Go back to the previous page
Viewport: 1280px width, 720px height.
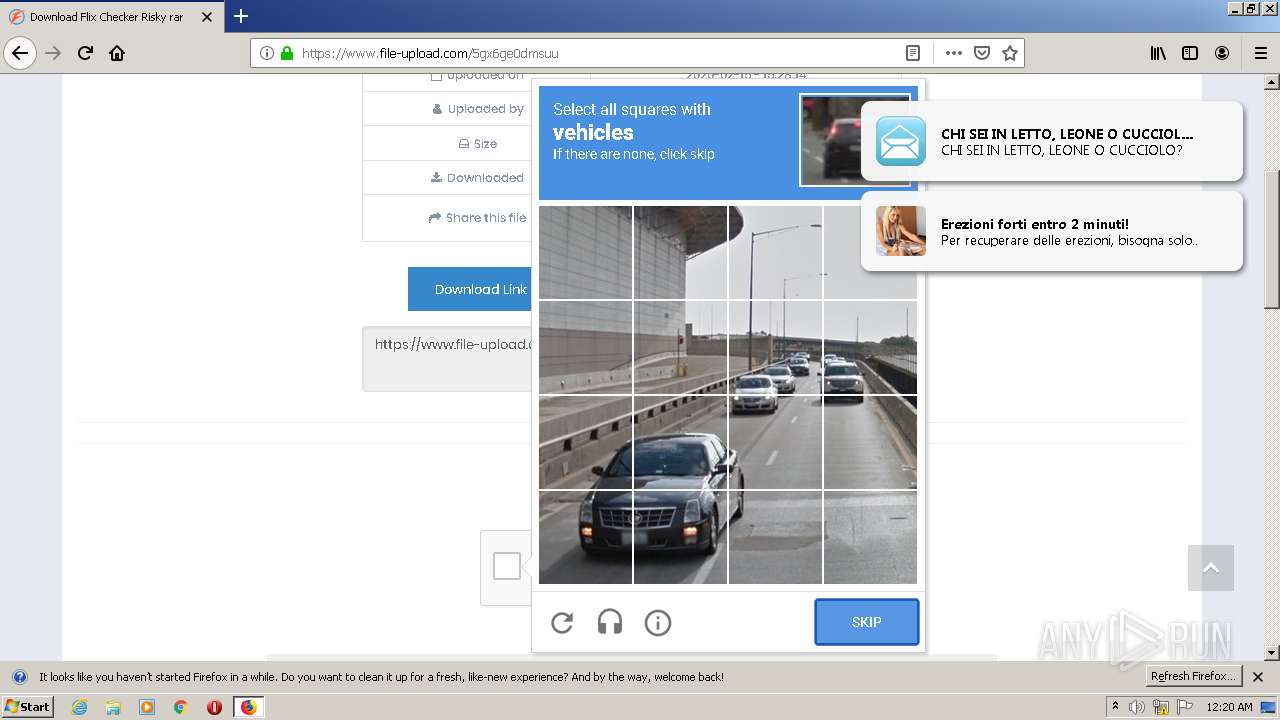pyautogui.click(x=20, y=53)
